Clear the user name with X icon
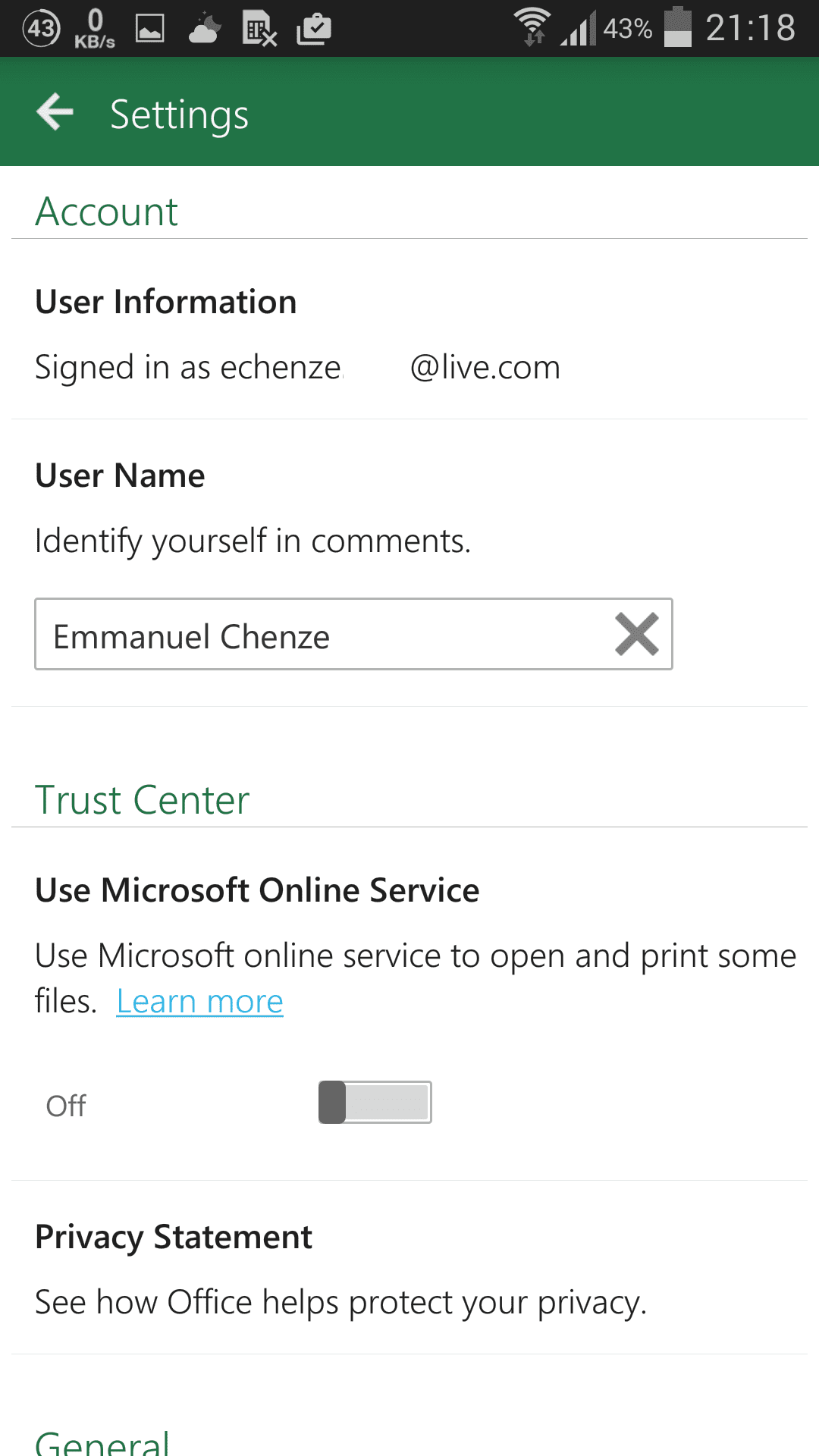The height and width of the screenshot is (1456, 819). pos(636,634)
